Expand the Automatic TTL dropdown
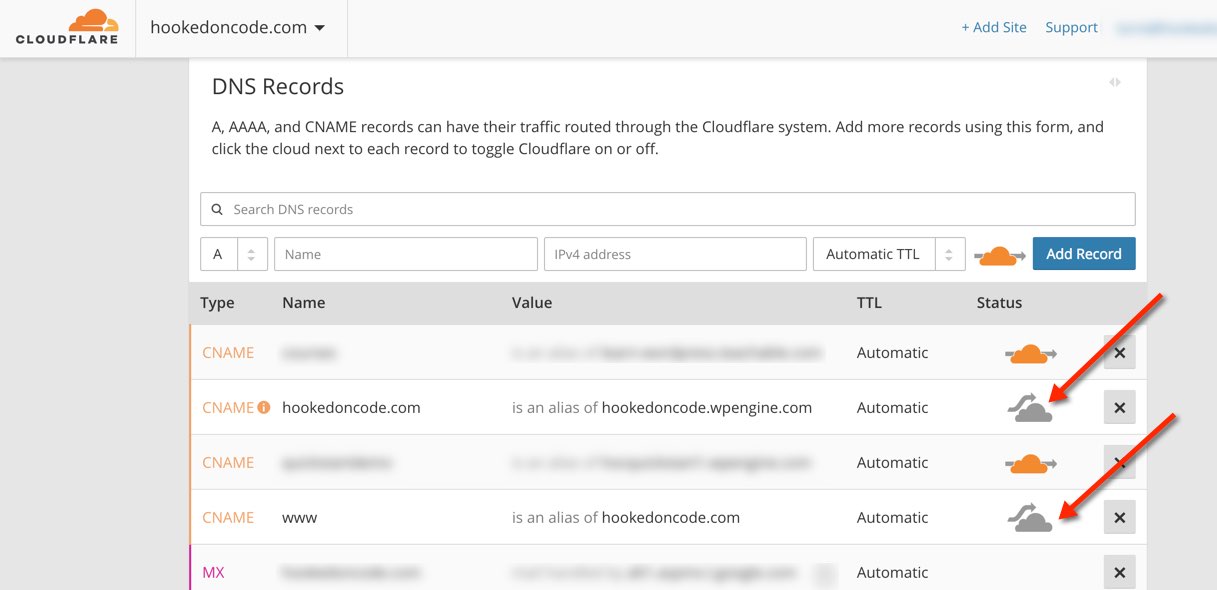 pos(888,254)
